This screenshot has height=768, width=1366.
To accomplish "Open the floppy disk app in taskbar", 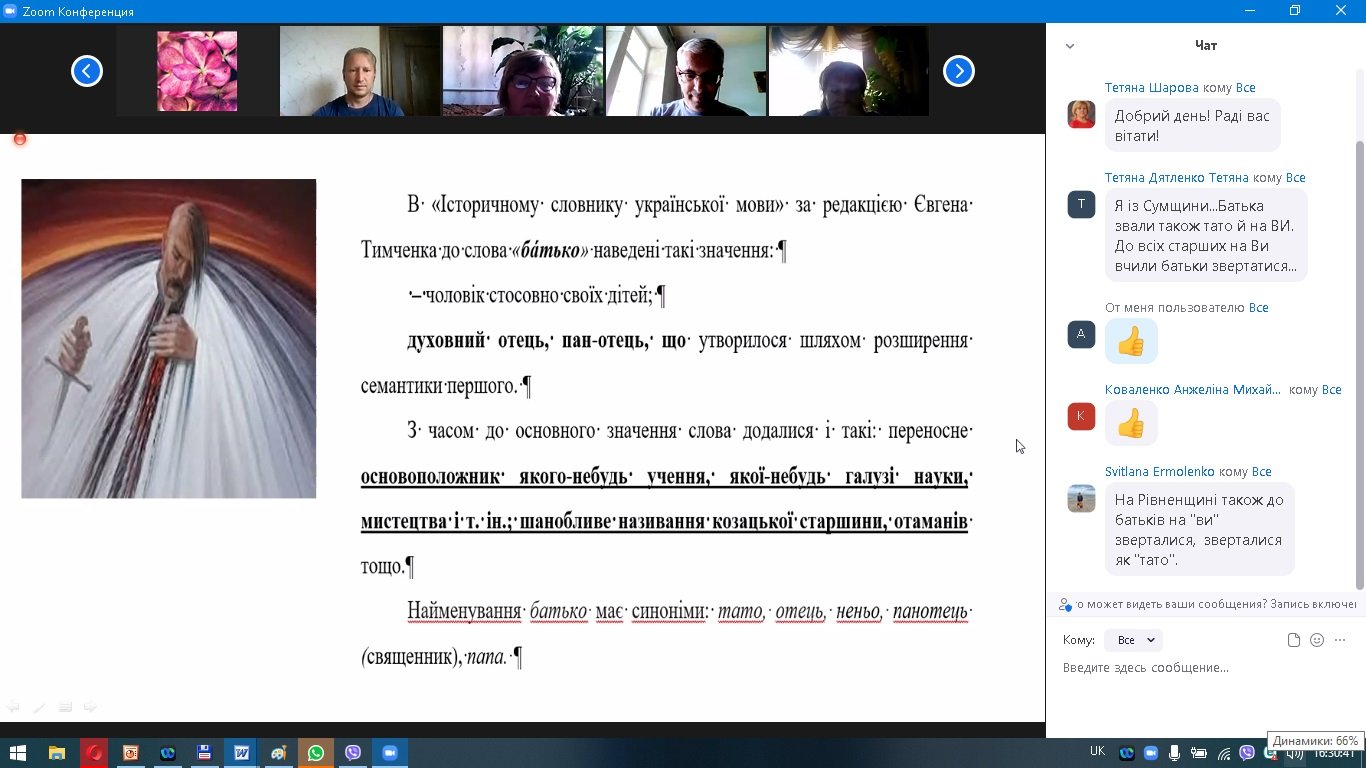I will 204,753.
